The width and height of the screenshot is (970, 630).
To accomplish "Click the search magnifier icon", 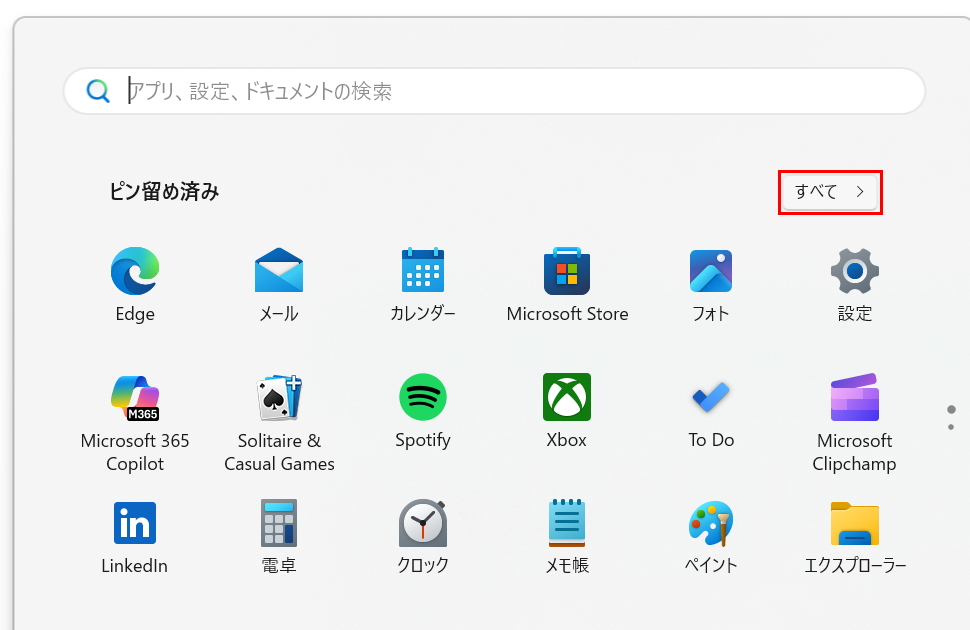I will click(98, 91).
